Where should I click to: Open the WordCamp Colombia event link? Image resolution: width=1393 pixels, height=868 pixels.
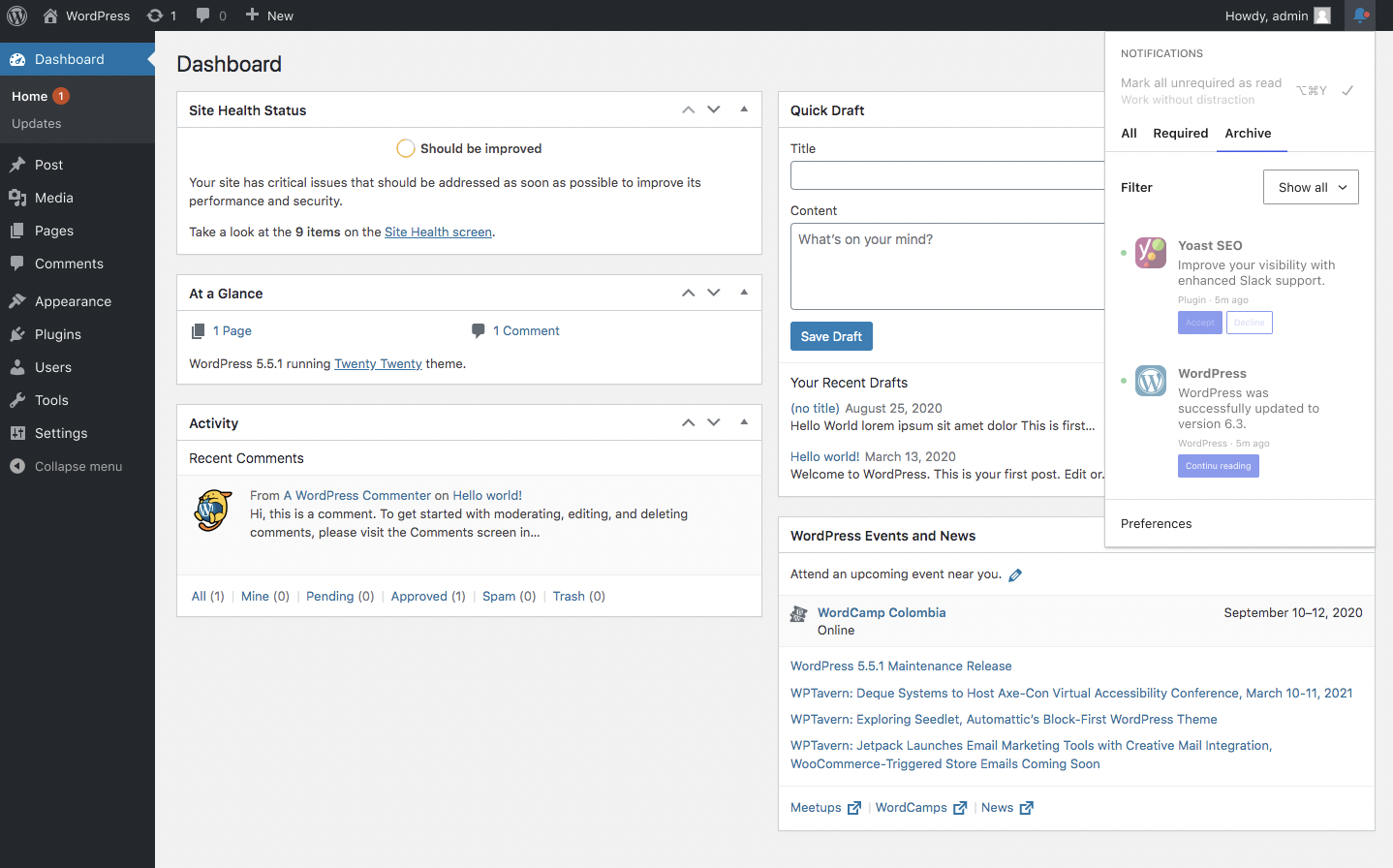click(x=882, y=613)
